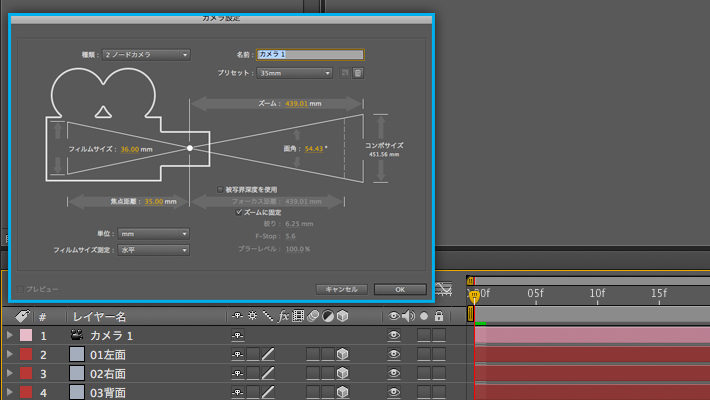Toggle shy switch for 01左面 layer
The image size is (710, 400).
[238, 354]
